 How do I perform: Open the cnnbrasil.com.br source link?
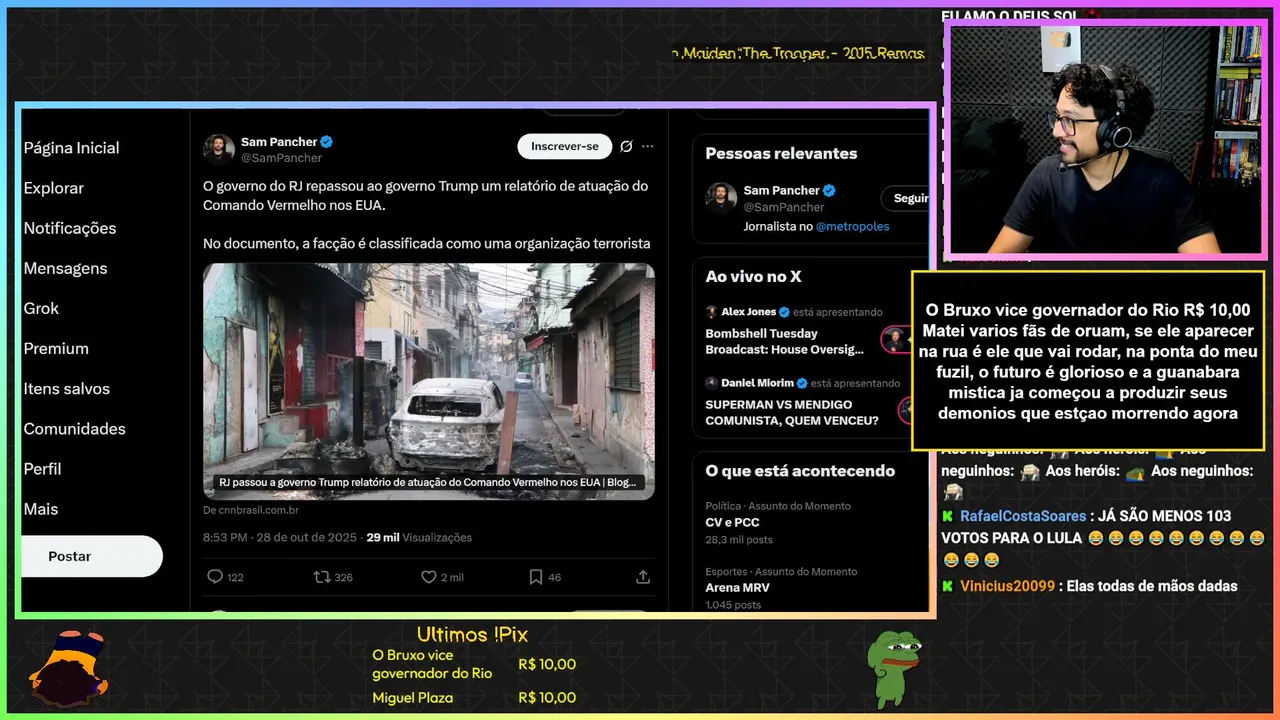pyautogui.click(x=251, y=510)
